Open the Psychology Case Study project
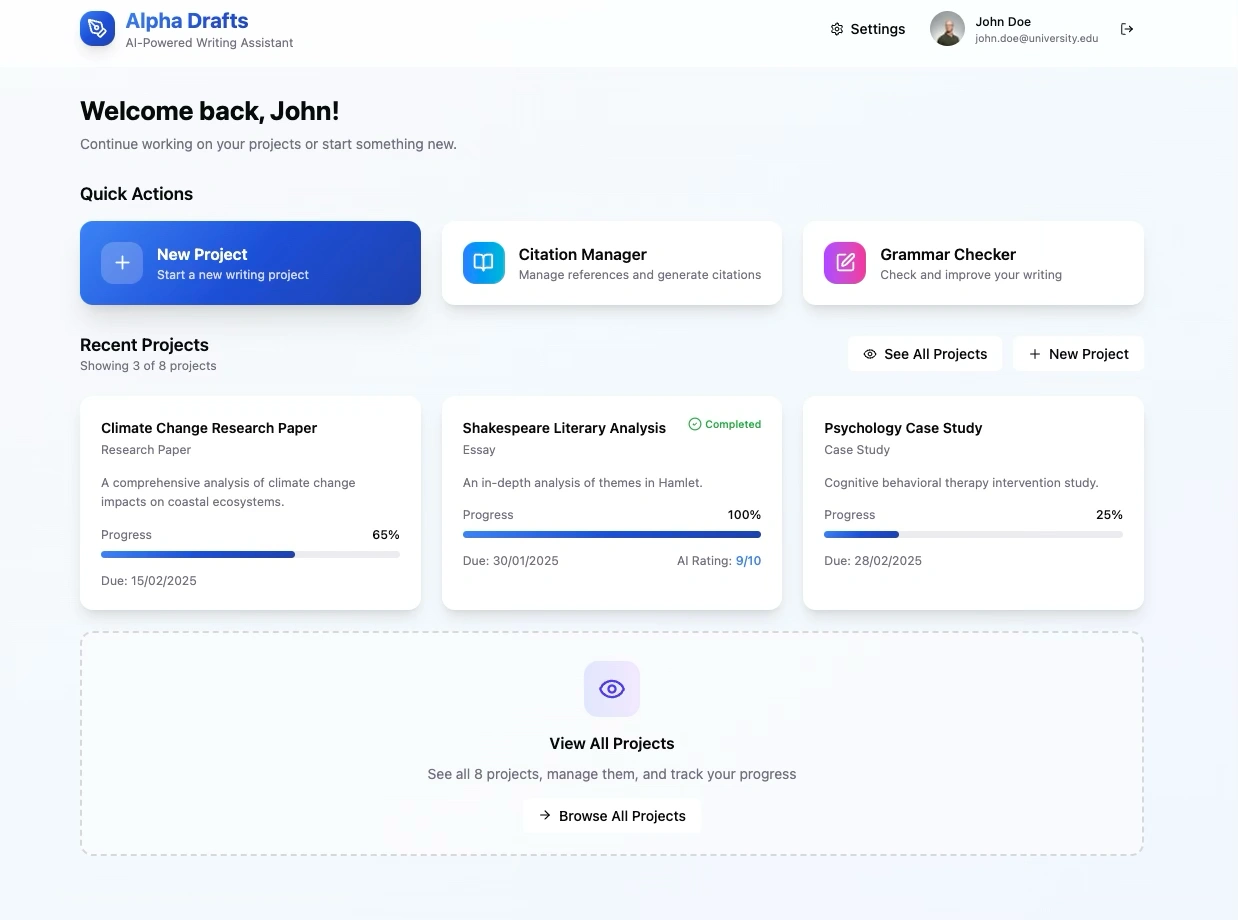 tap(973, 503)
